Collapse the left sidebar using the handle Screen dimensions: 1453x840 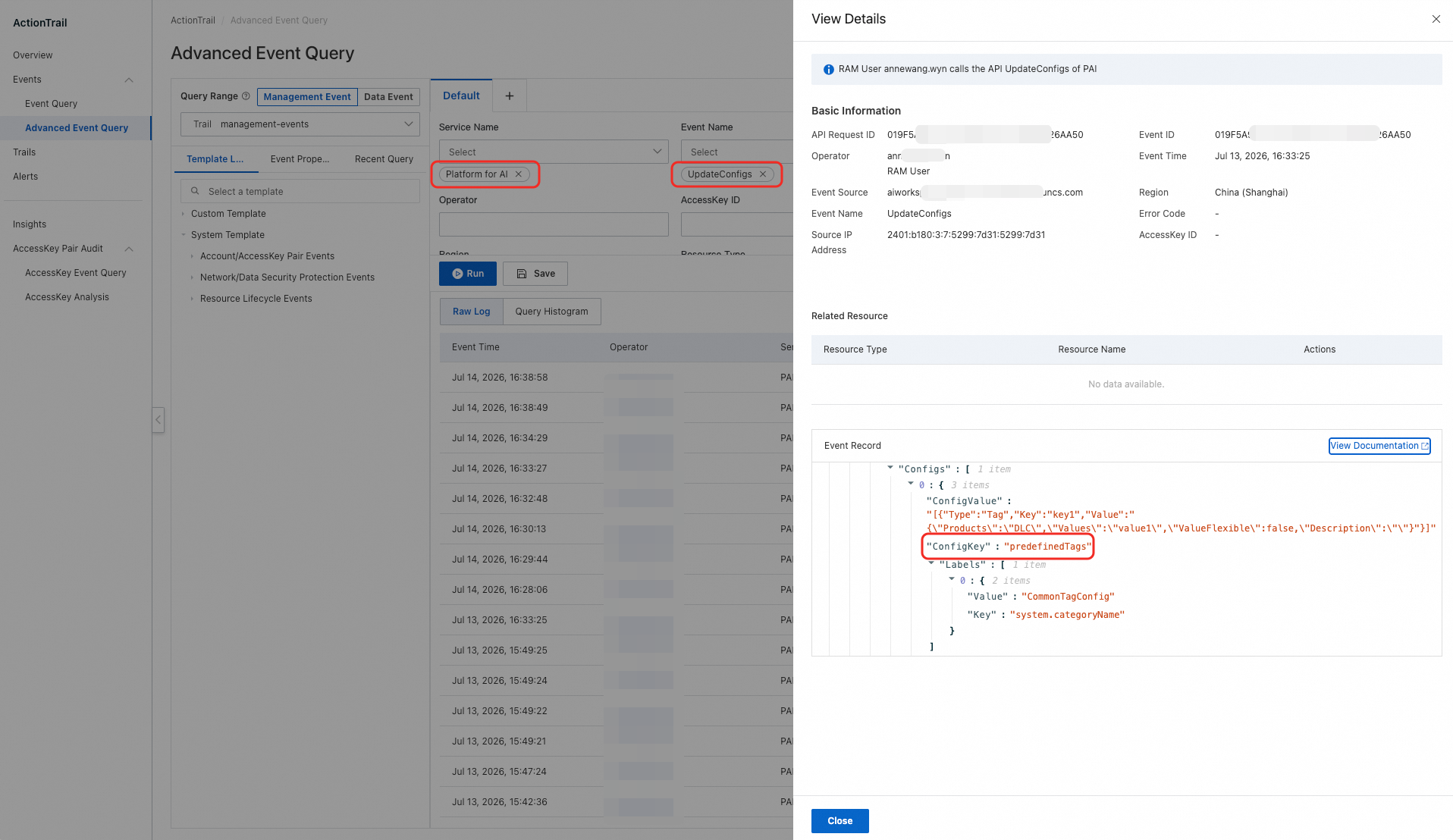(x=158, y=419)
